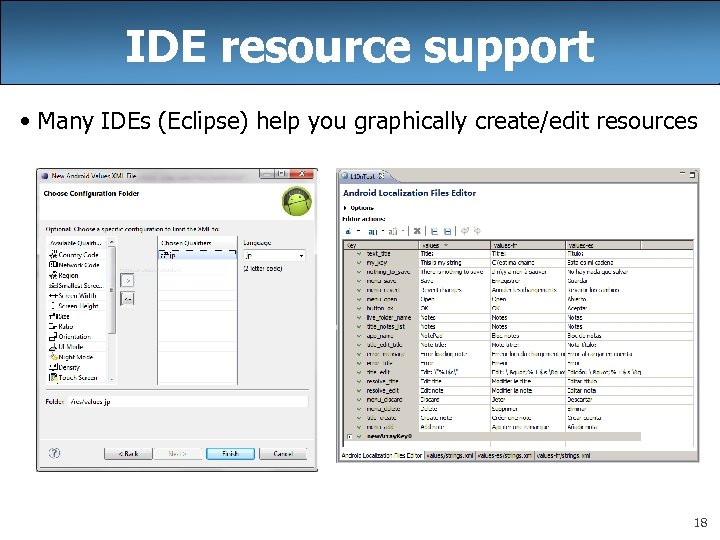Click the collapse-all icon in editor toolbar
This screenshot has height=540, width=720.
[x=447, y=231]
